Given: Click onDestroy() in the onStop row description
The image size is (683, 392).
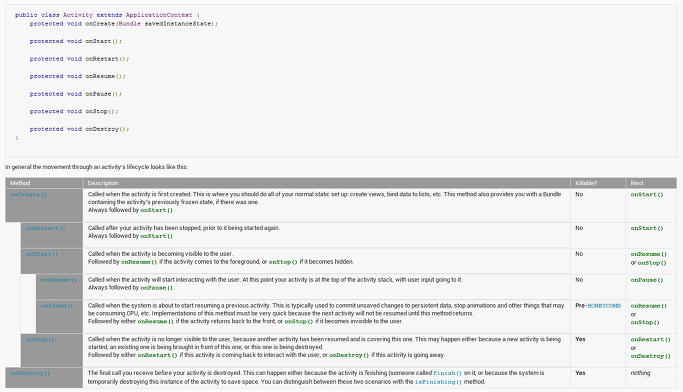Looking at the screenshot, I should 349,355.
